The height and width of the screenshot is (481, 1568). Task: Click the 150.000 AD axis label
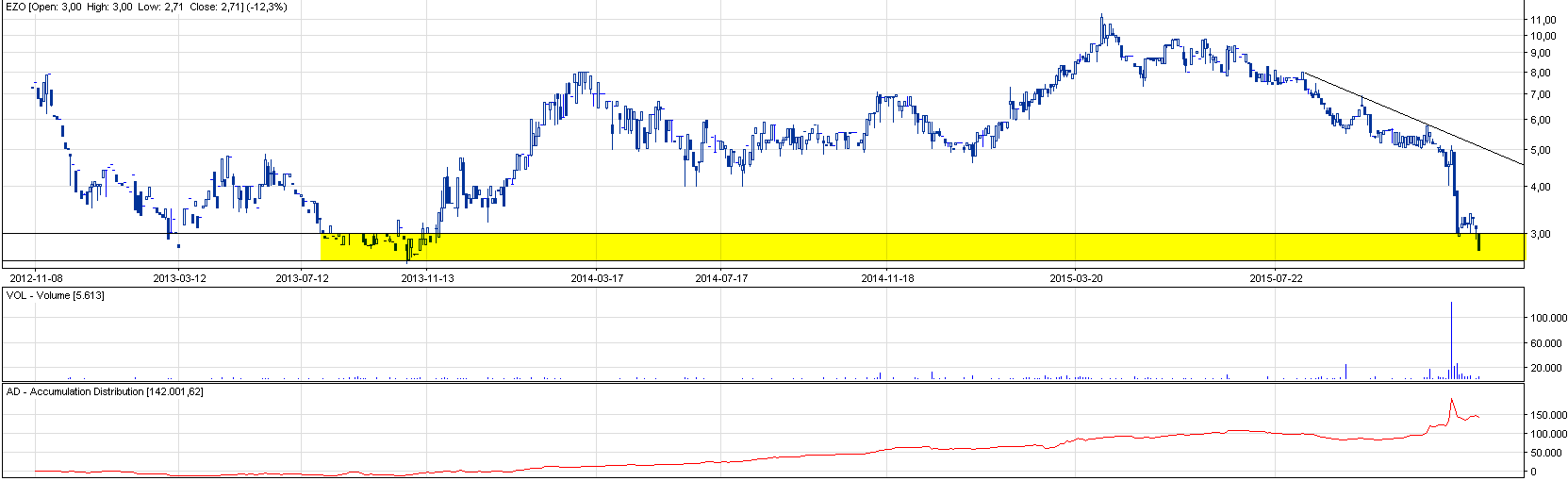coord(1548,415)
